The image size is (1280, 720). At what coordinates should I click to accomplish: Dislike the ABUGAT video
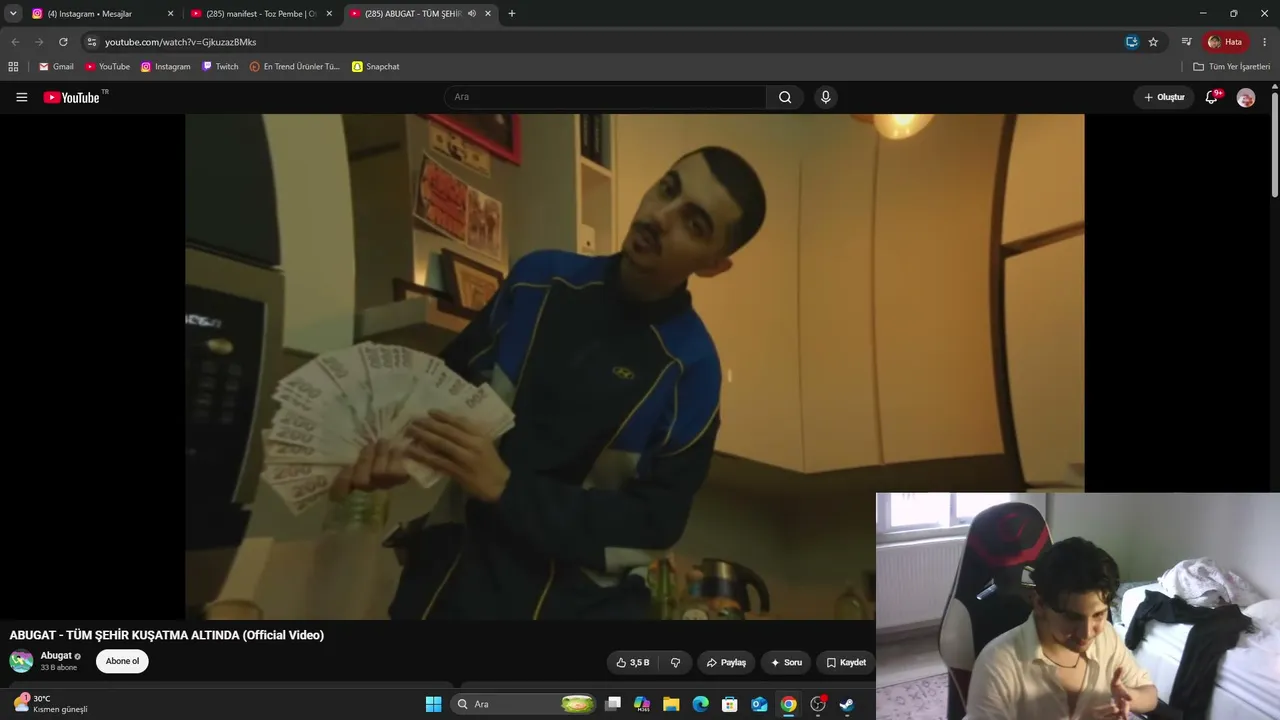[675, 662]
